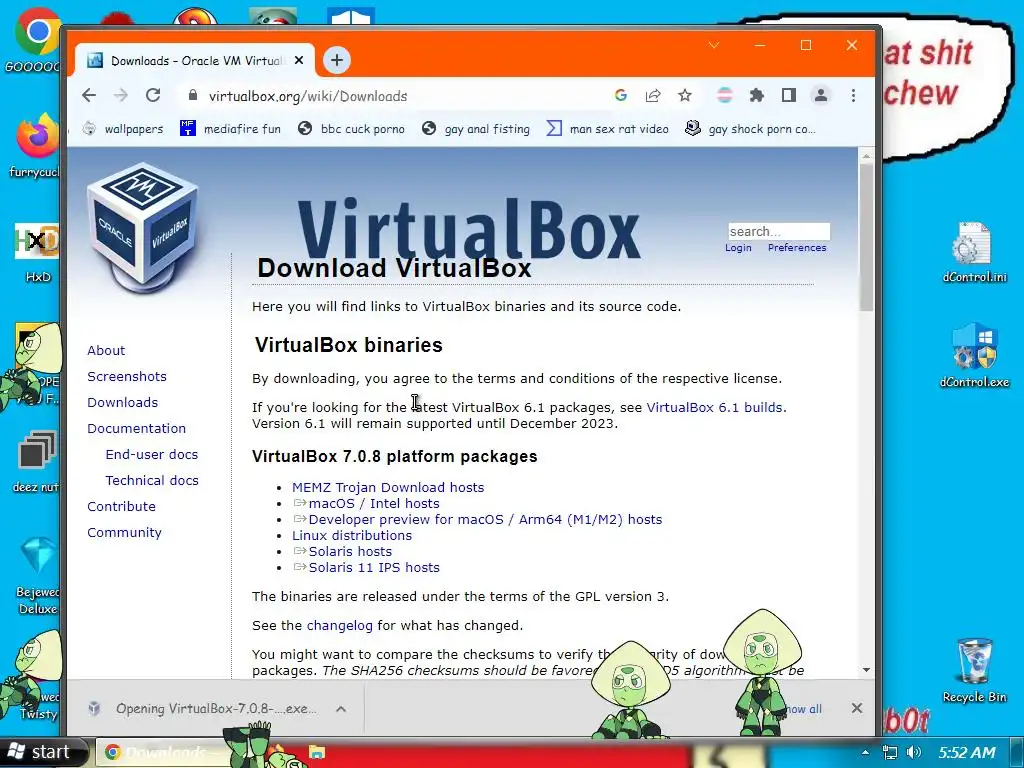This screenshot has width=1024, height=768.
Task: Open the mediafire fun bookmark
Action: click(x=231, y=129)
